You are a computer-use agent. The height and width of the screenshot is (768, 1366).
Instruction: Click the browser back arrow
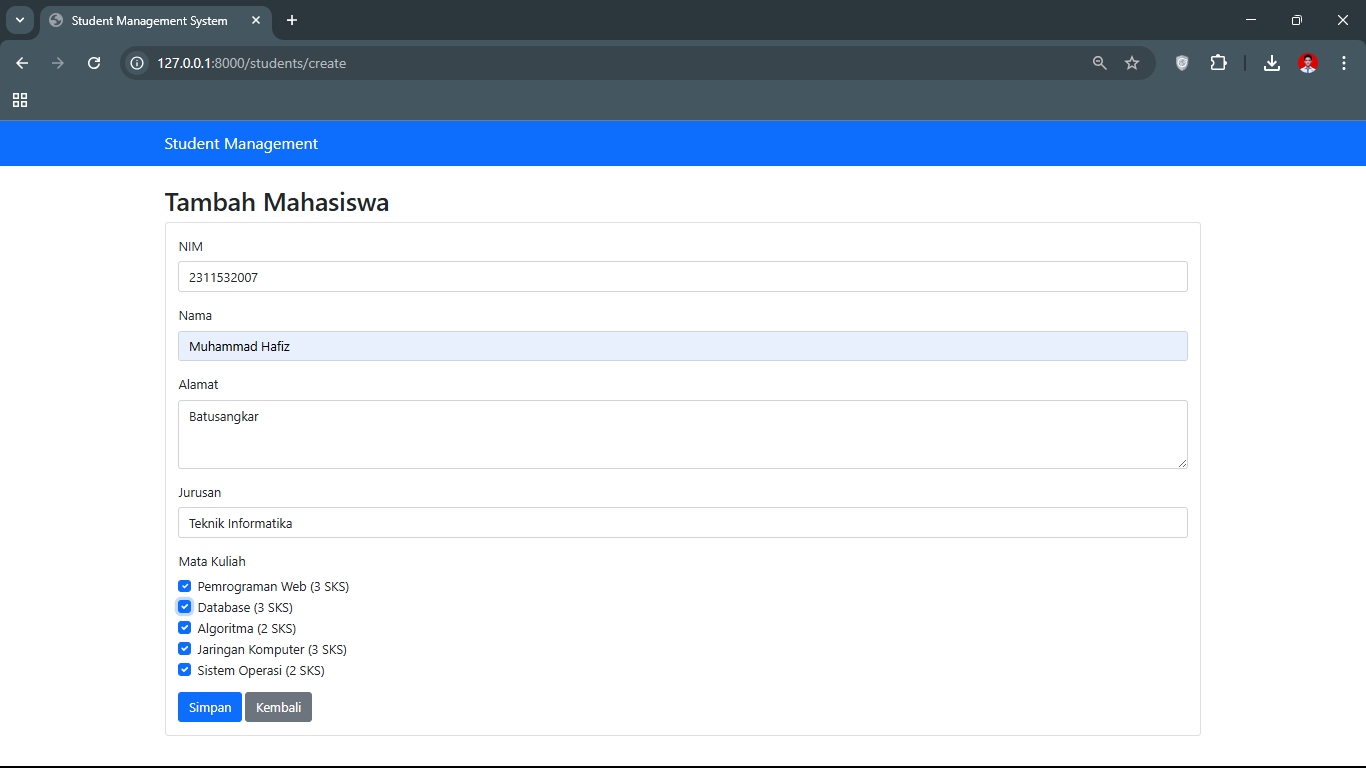pyautogui.click(x=22, y=63)
